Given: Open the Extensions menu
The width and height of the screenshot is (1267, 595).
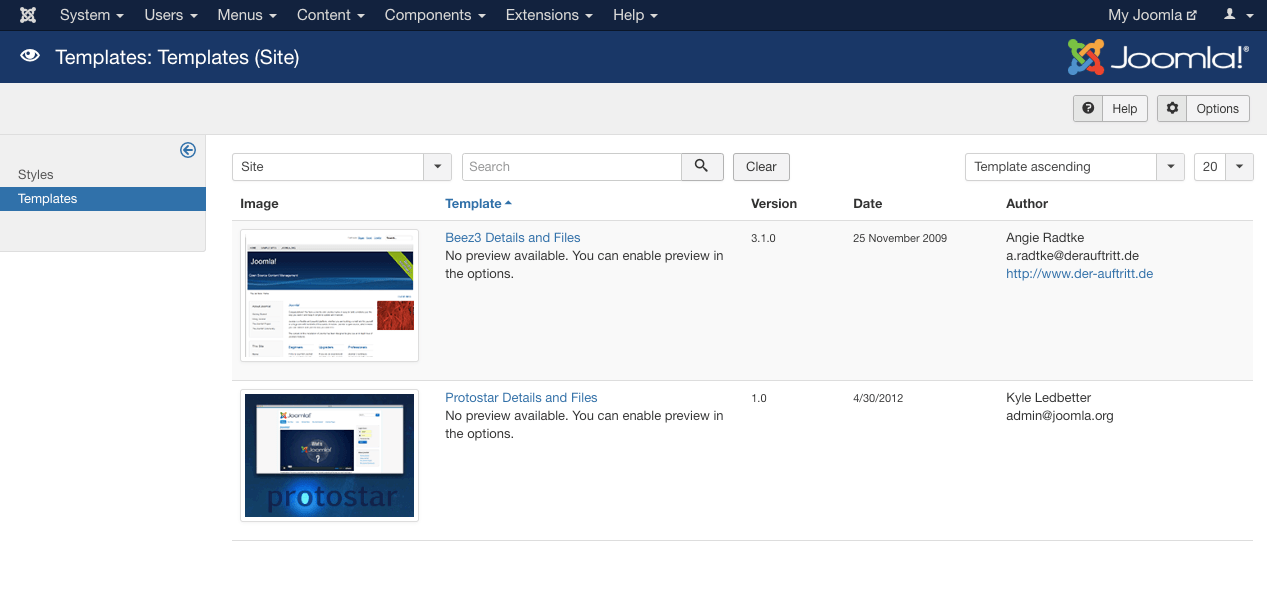Looking at the screenshot, I should [x=549, y=15].
